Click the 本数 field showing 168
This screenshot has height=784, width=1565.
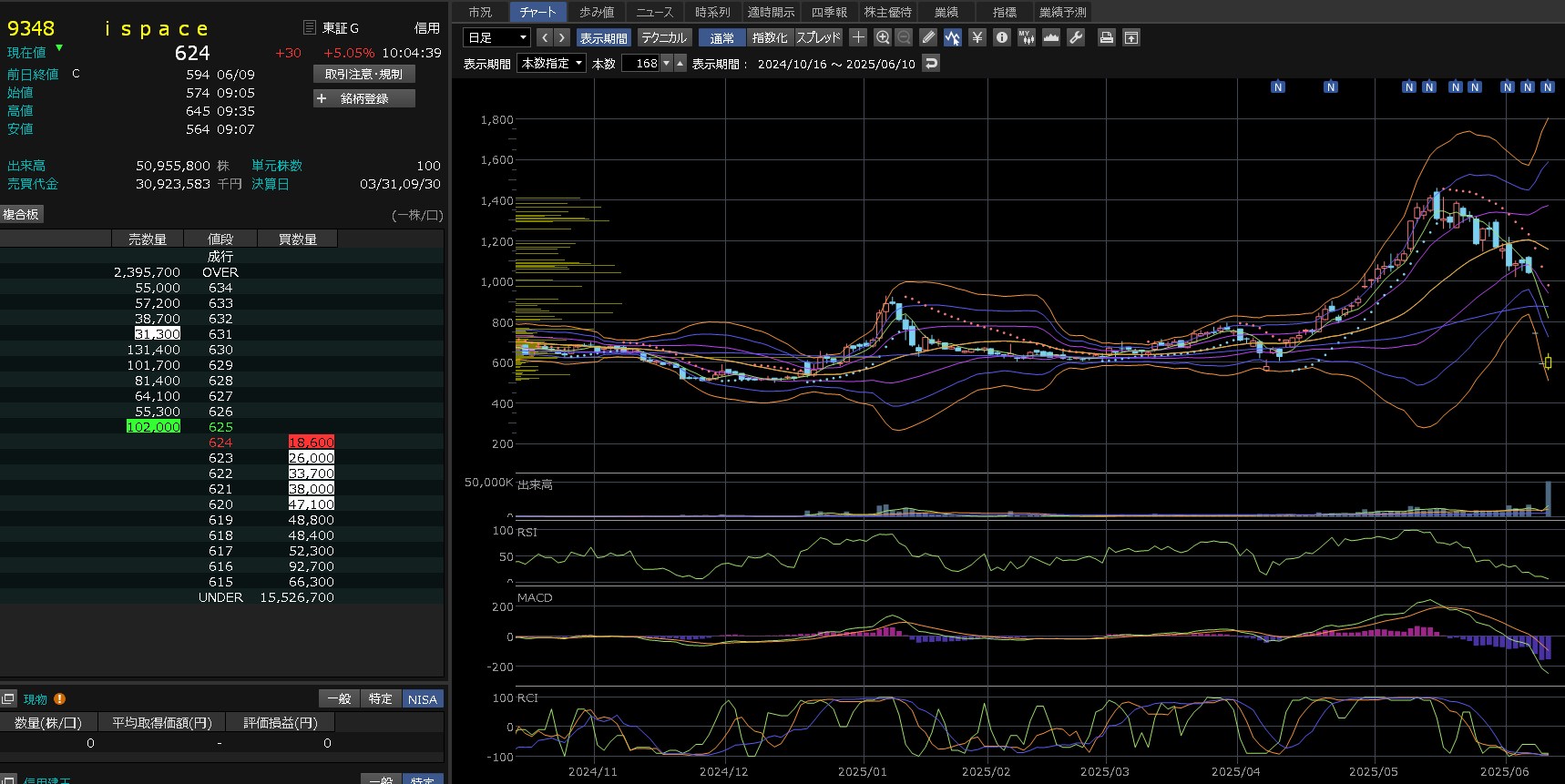click(640, 63)
